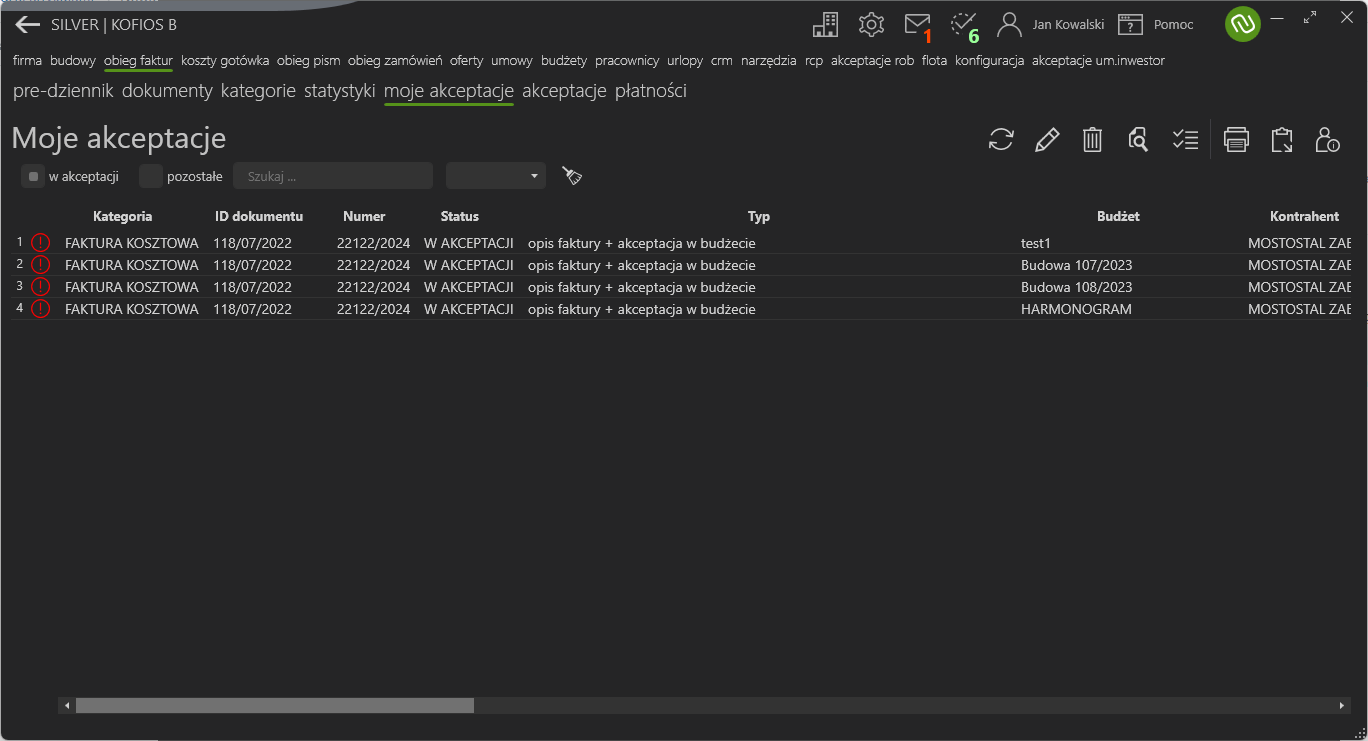Click the checklist icon in toolbar
The height and width of the screenshot is (741, 1368).
[x=1185, y=140]
